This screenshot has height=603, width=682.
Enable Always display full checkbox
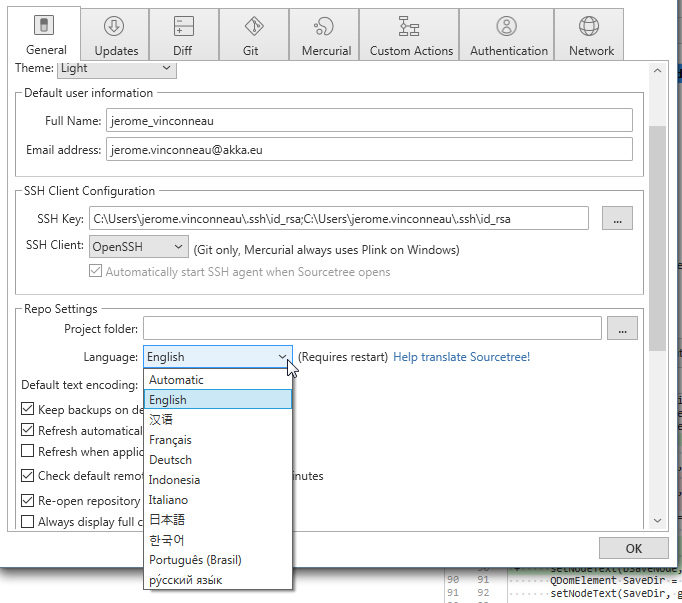27,521
